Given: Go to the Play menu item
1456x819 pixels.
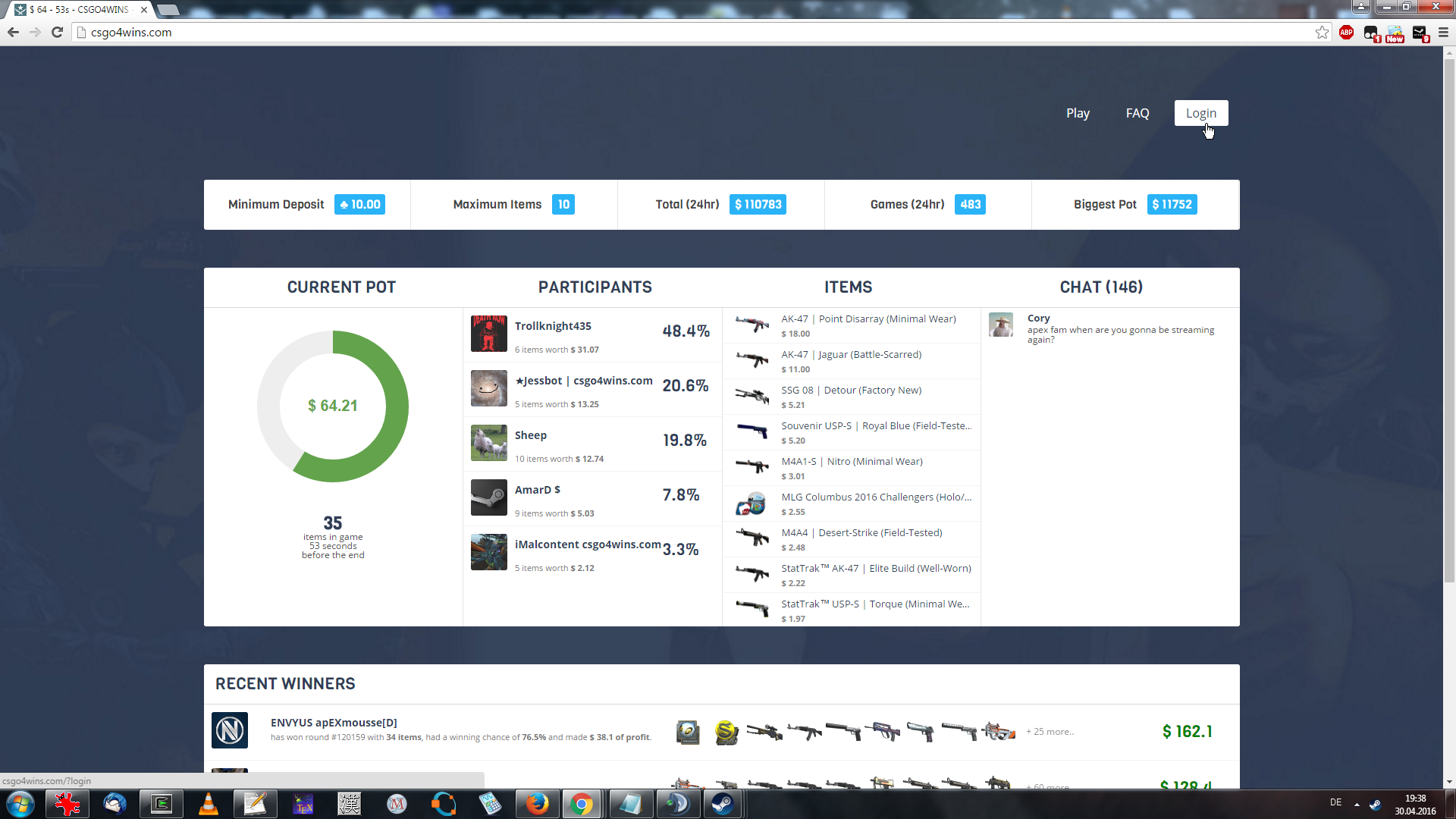Looking at the screenshot, I should pyautogui.click(x=1077, y=113).
